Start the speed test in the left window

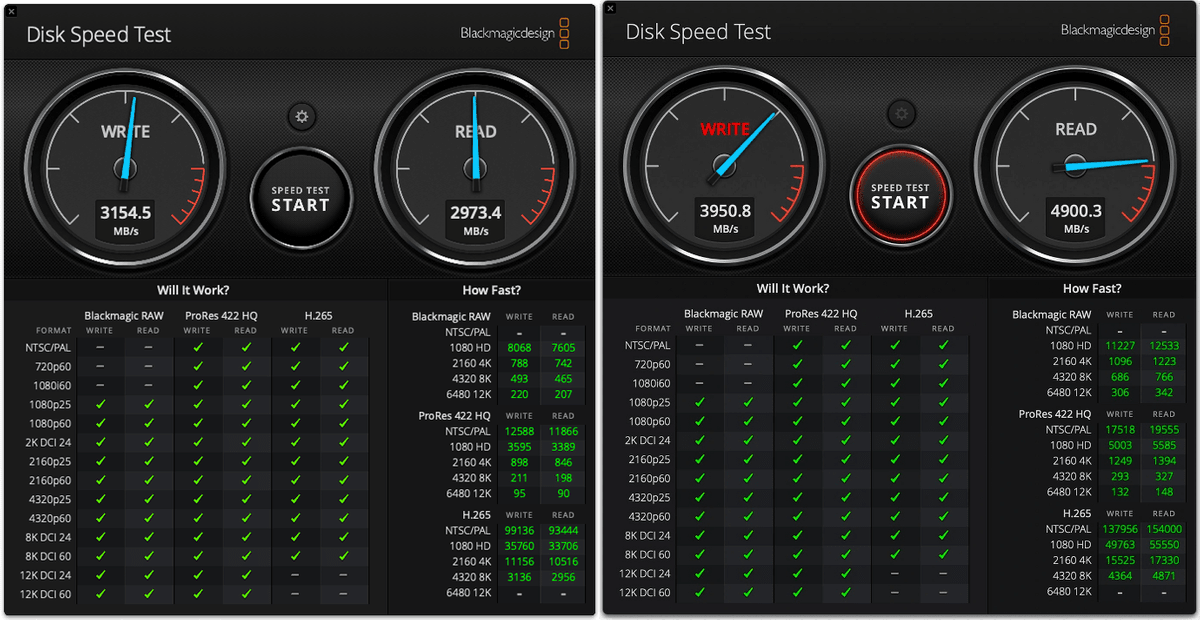300,198
